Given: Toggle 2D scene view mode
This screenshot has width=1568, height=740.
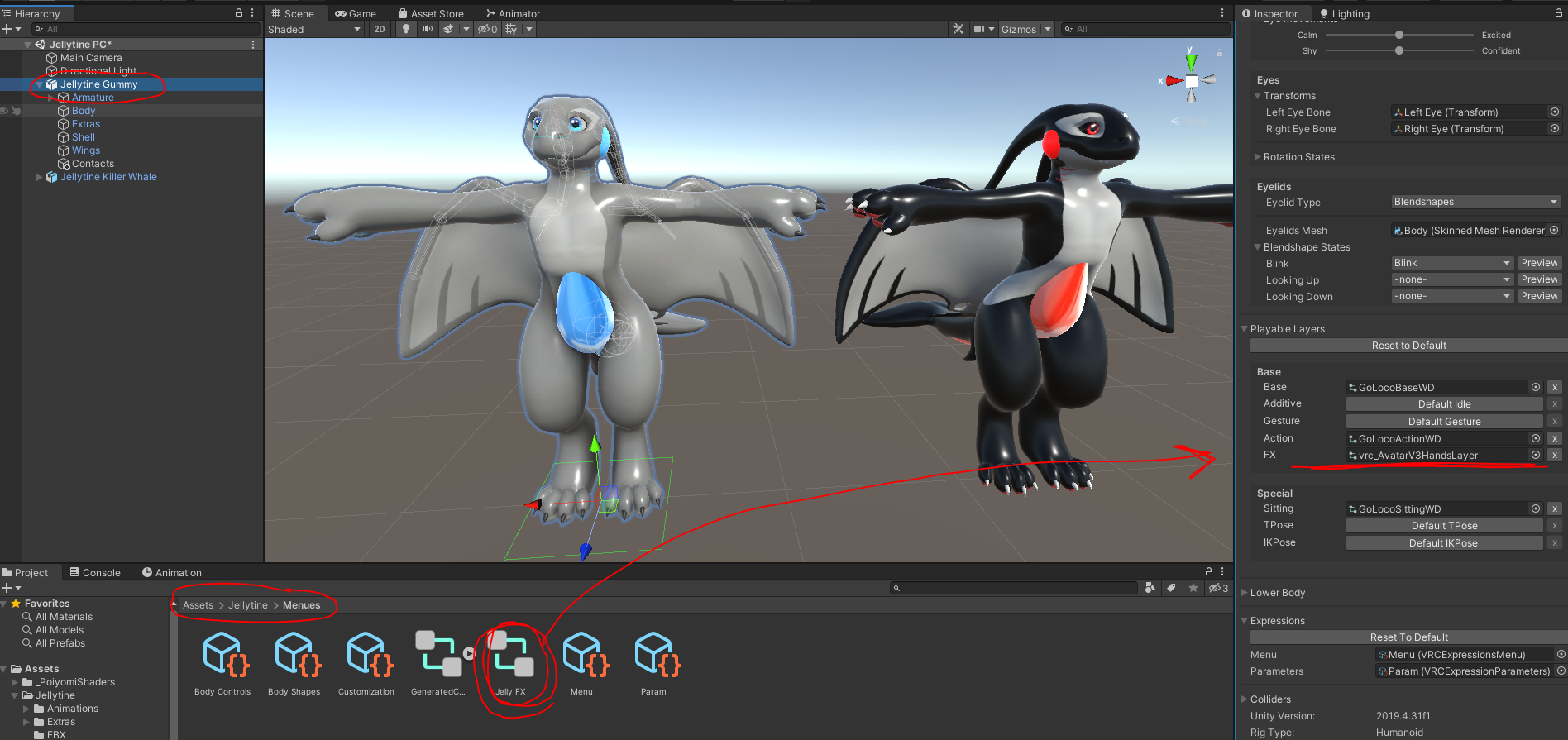Looking at the screenshot, I should tap(380, 29).
